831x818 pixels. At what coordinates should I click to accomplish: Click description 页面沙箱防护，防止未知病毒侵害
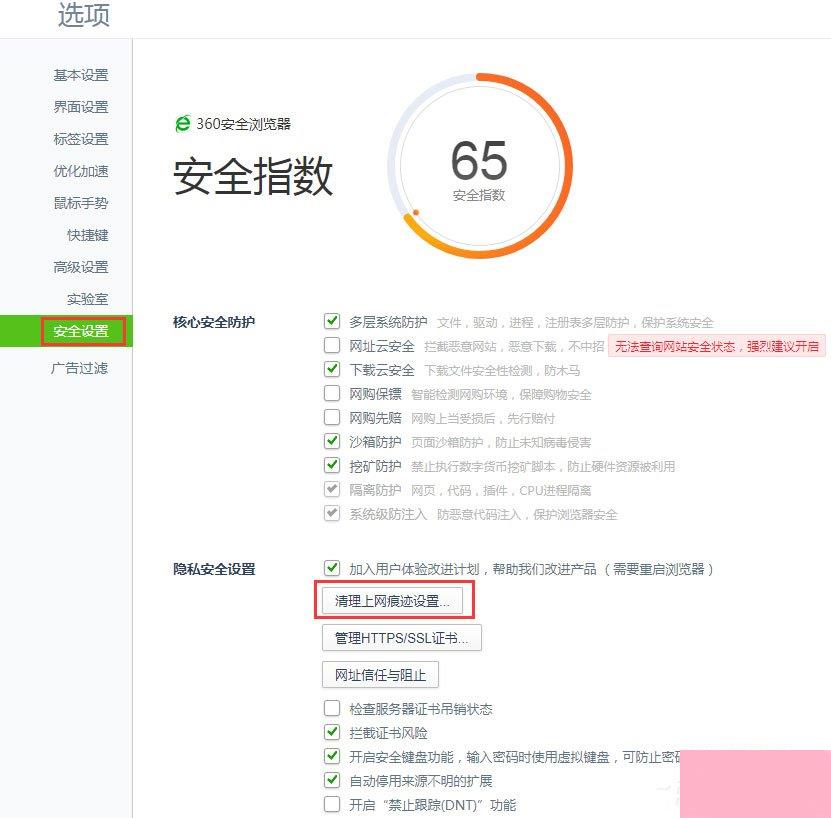tap(501, 442)
